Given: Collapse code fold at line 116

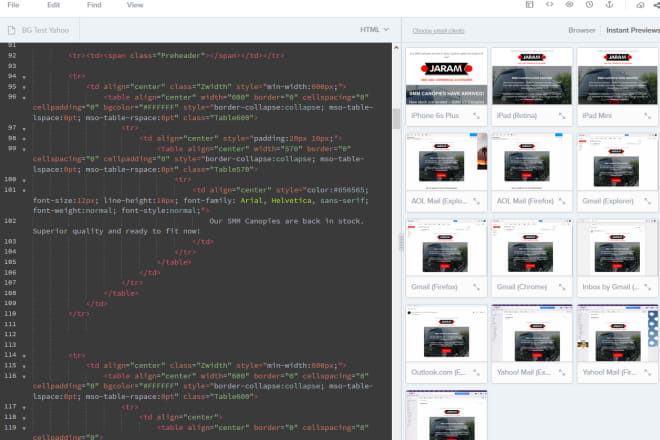Looking at the screenshot, I should coord(24,376).
